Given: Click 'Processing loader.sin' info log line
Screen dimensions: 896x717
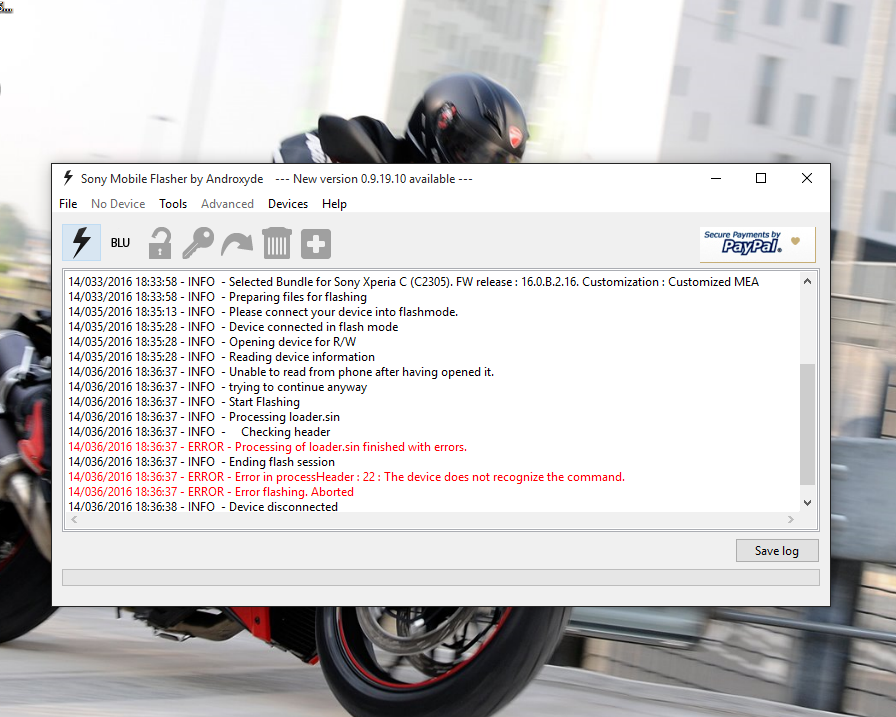Looking at the screenshot, I should point(204,416).
